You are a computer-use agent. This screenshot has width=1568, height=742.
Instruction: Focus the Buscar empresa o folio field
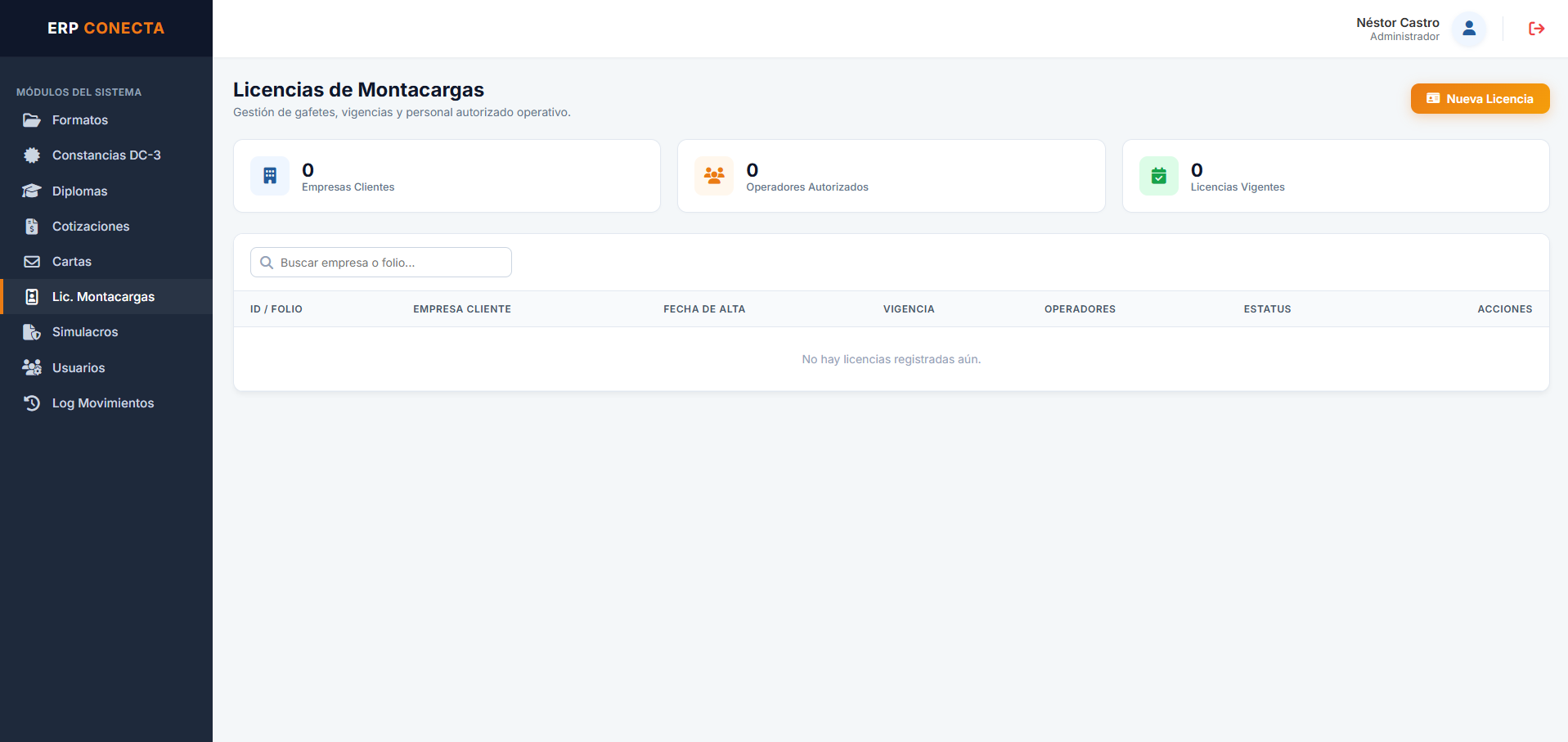(x=381, y=263)
